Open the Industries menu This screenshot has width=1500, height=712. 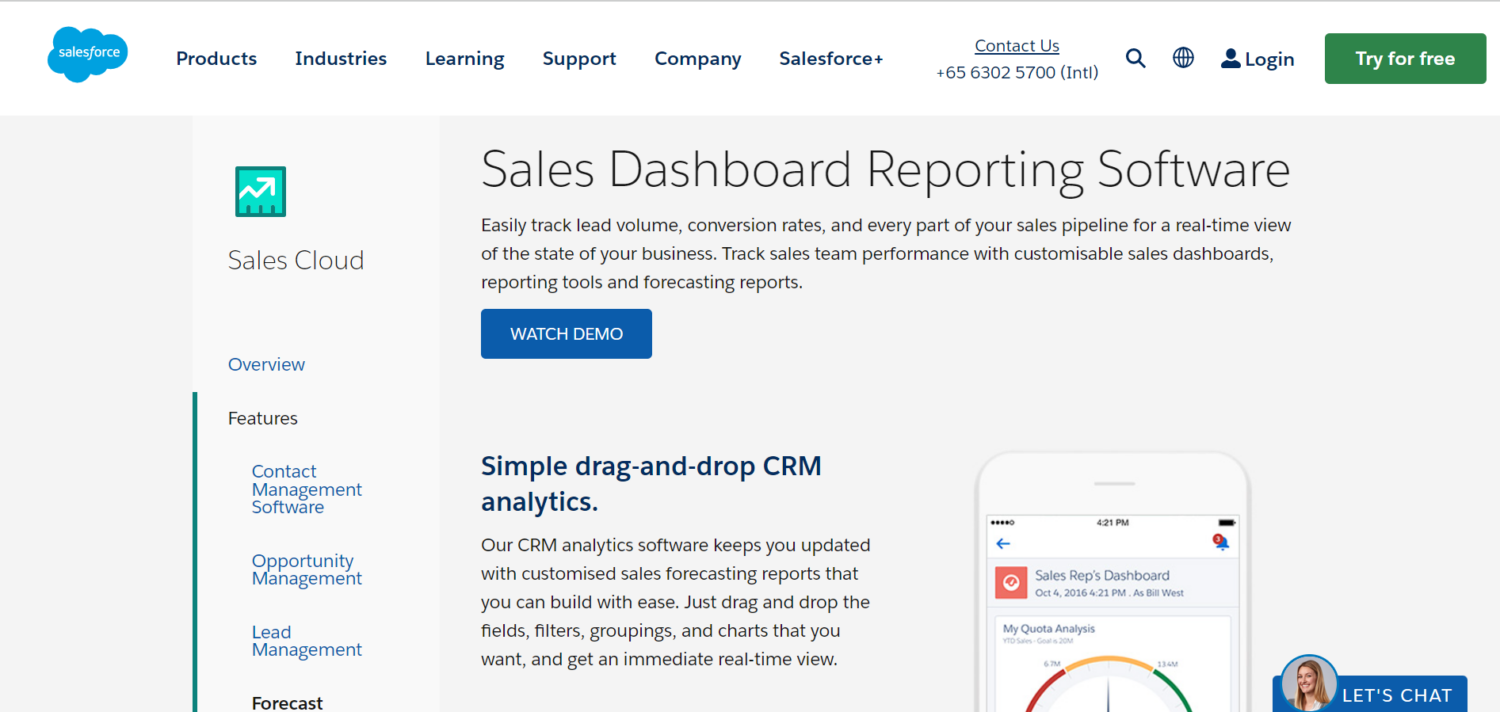point(340,58)
